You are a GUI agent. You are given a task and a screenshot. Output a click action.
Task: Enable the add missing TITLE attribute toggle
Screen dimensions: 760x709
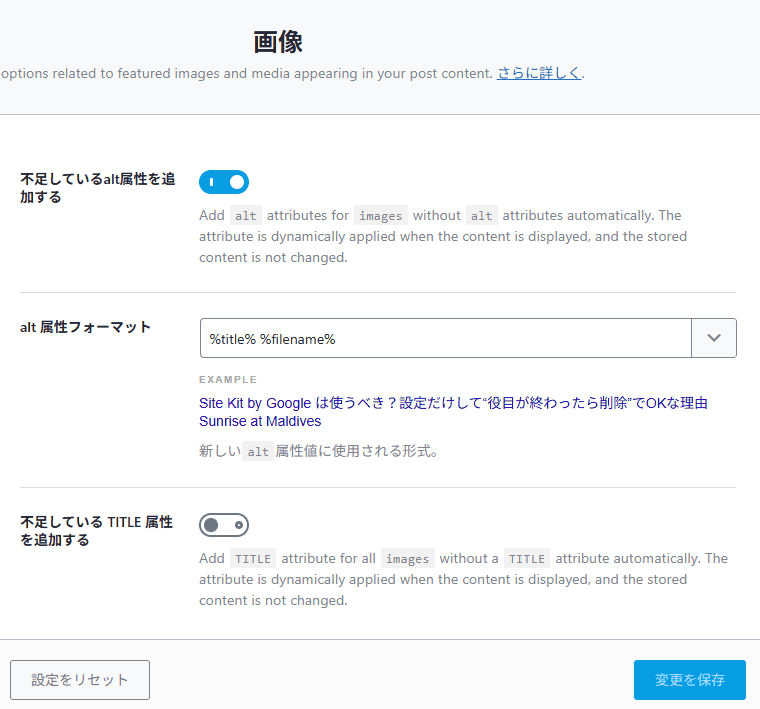click(224, 525)
